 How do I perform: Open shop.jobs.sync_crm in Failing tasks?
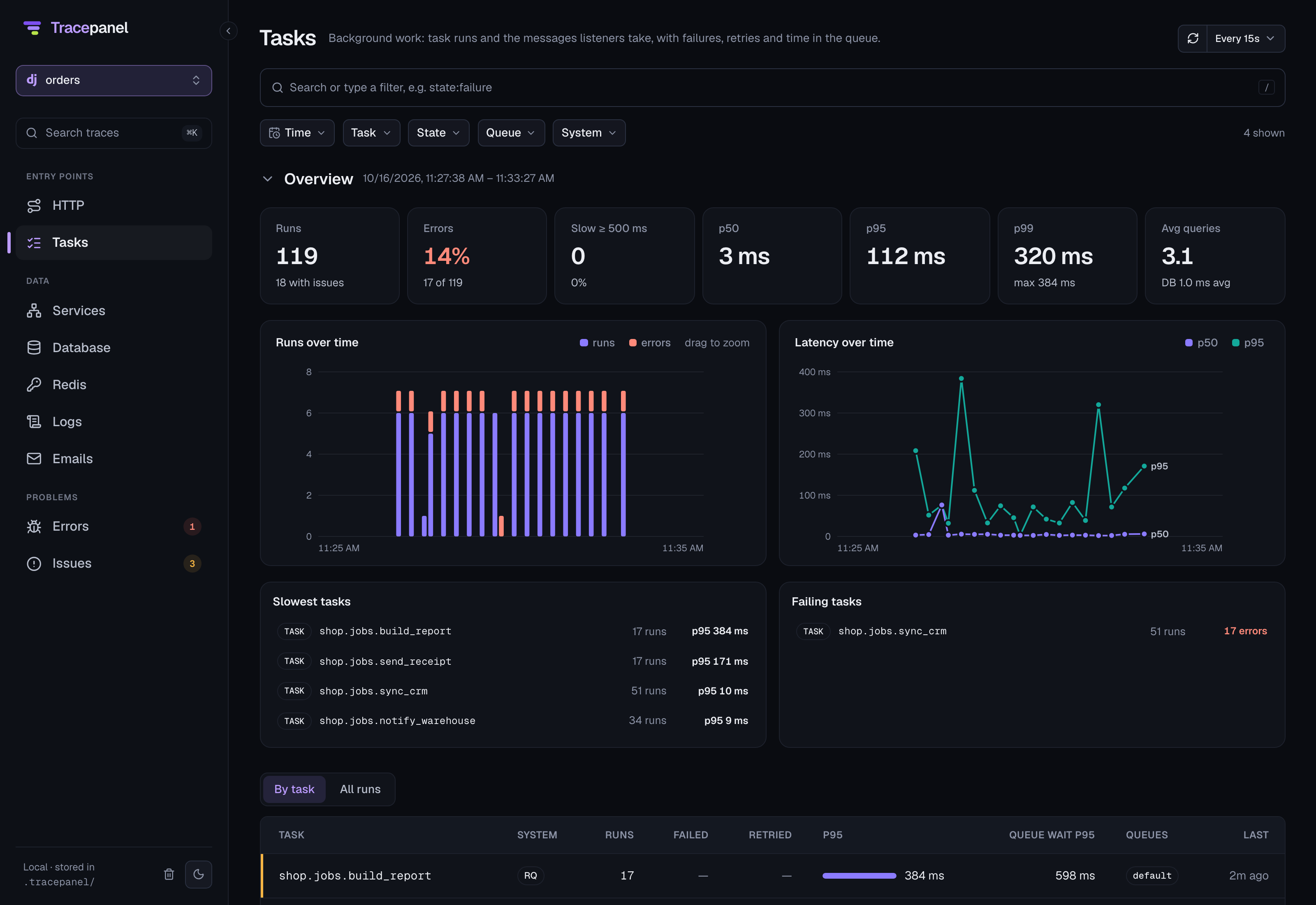[1031, 631]
